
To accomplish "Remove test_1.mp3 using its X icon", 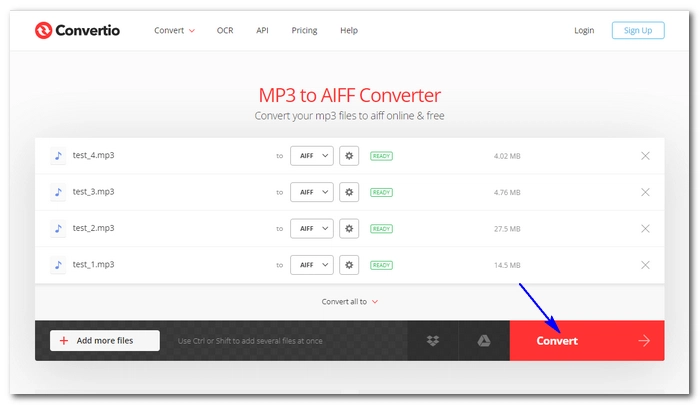I will pyautogui.click(x=645, y=265).
